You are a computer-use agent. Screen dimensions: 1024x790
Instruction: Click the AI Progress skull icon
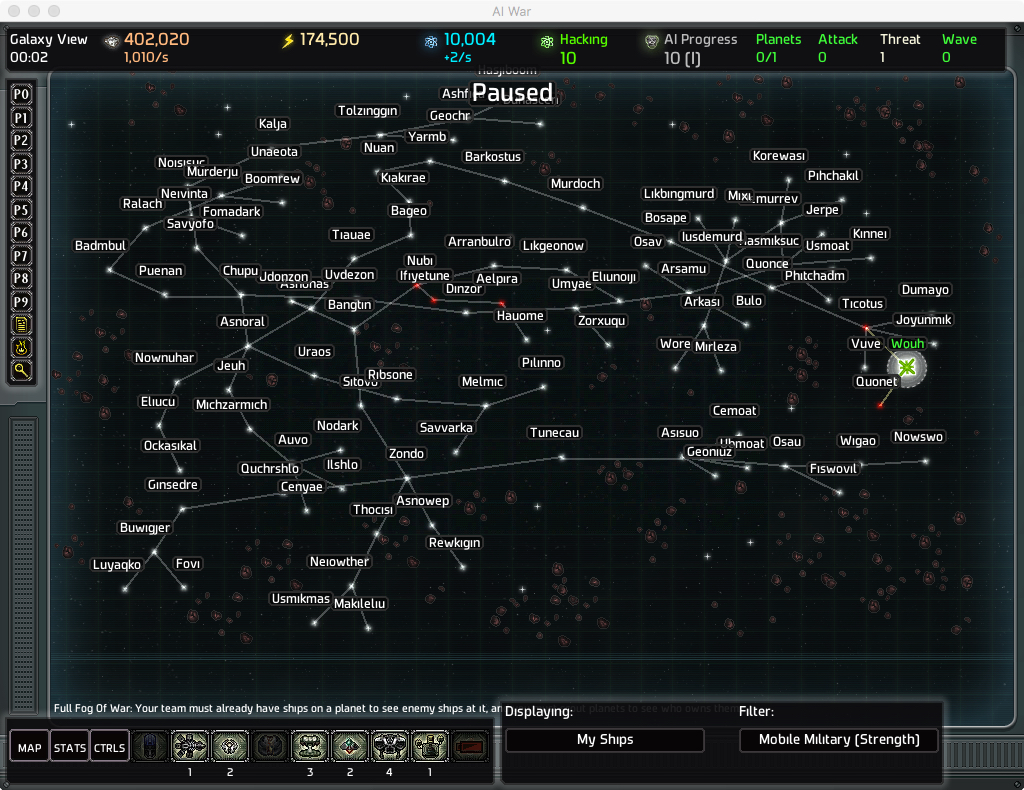click(x=651, y=42)
